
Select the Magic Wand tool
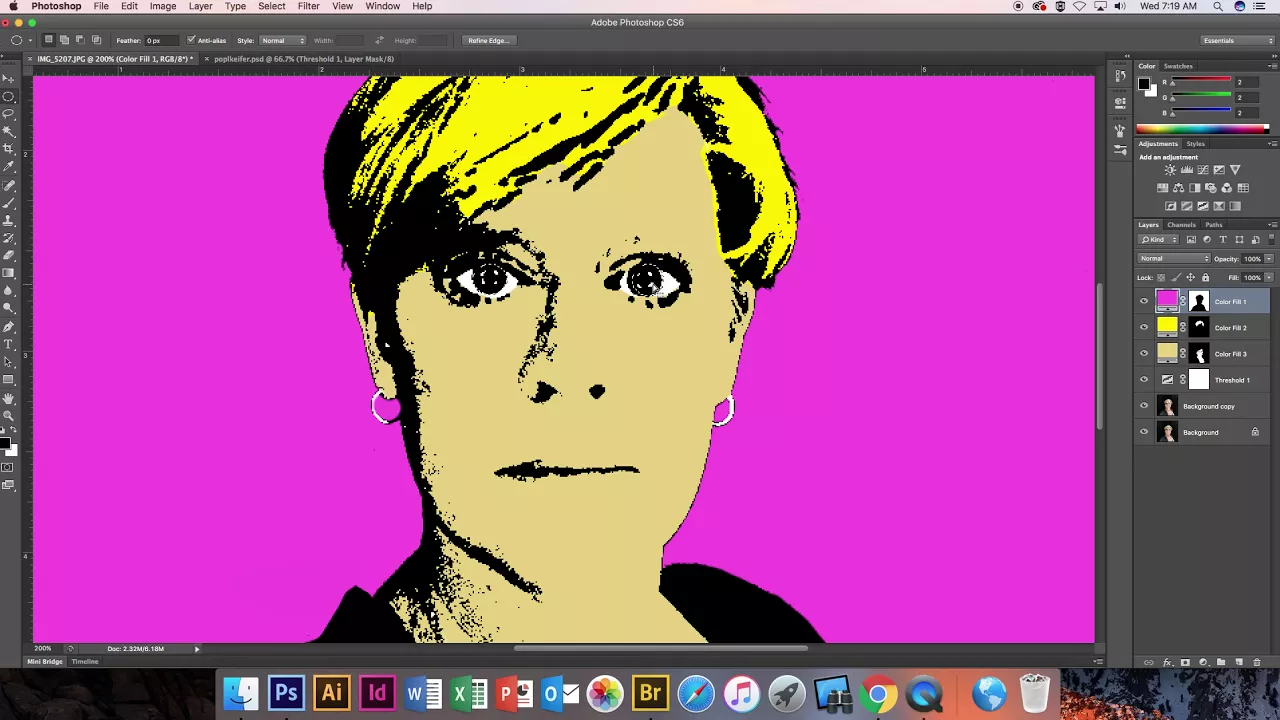(x=9, y=130)
